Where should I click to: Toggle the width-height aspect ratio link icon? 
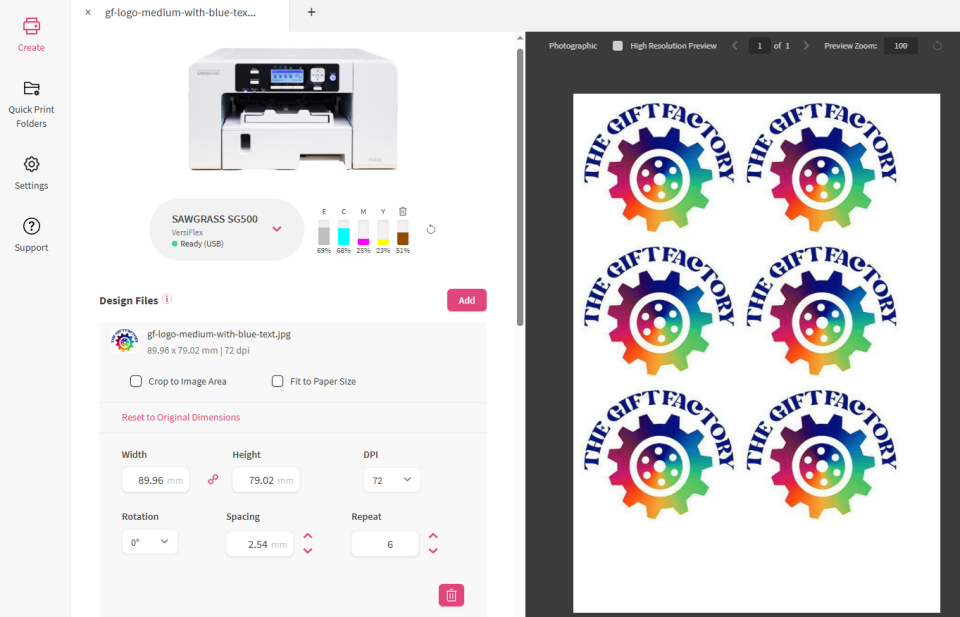coord(212,480)
